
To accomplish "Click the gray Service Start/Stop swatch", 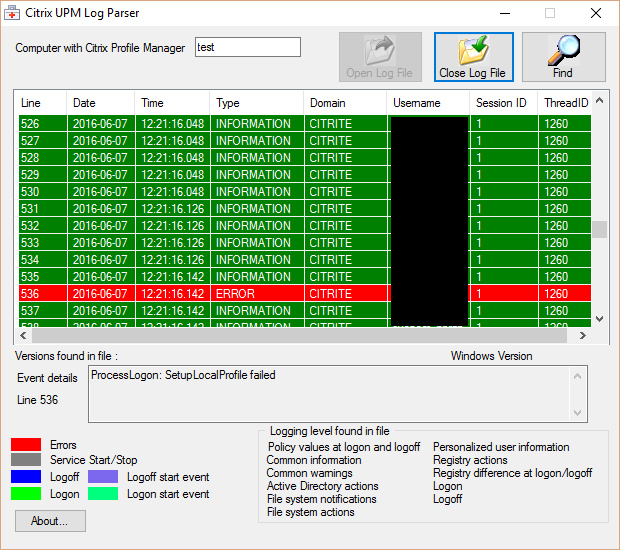I will pos(26,459).
